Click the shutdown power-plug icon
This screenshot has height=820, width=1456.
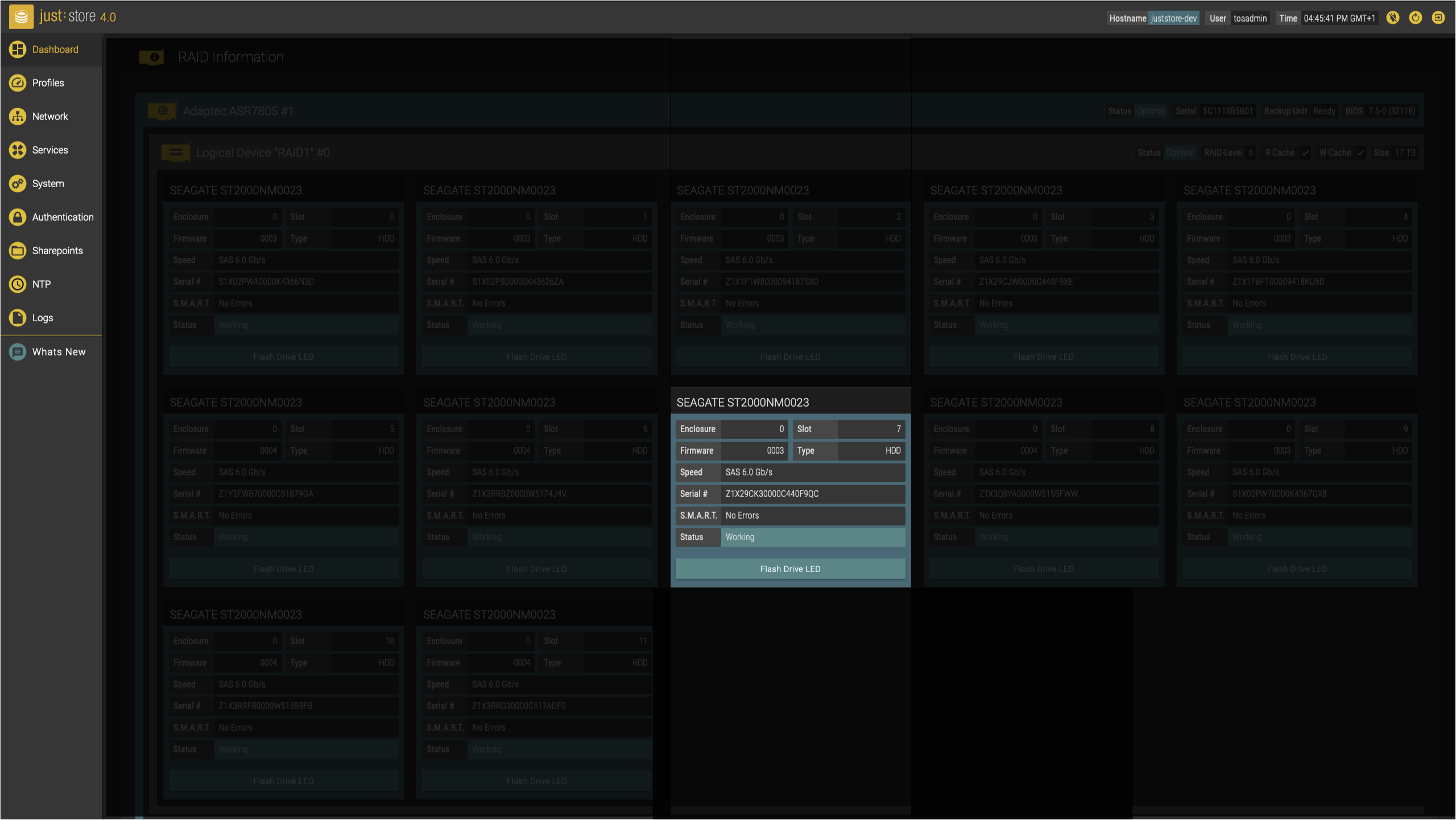click(x=1393, y=18)
